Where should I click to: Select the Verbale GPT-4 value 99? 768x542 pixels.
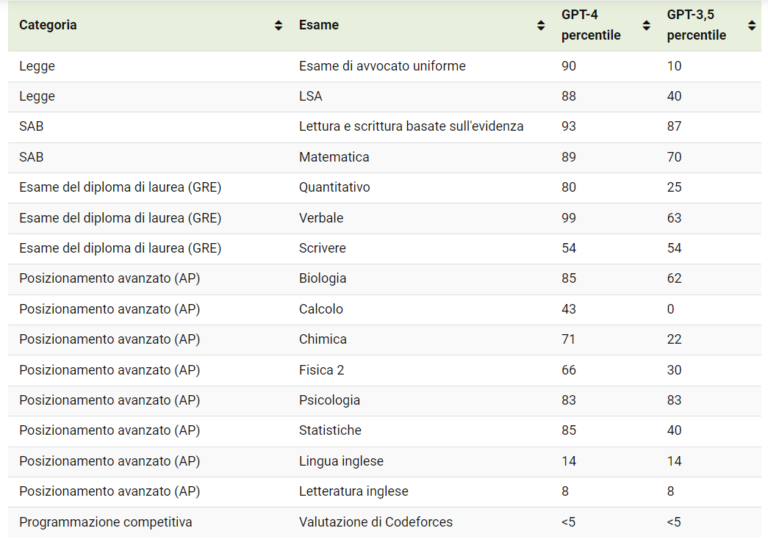[x=569, y=218]
